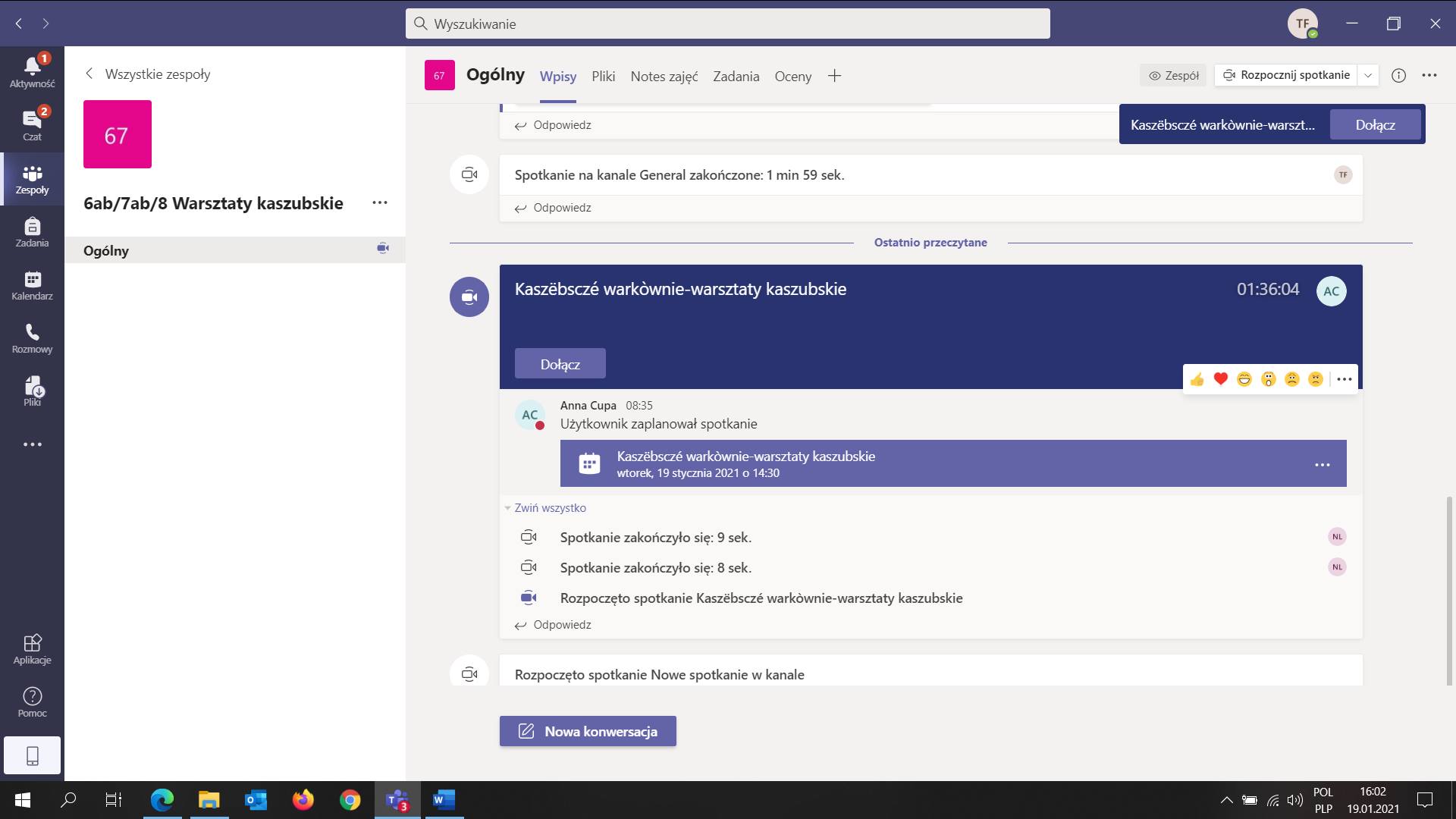Viewport: 1456px width, 819px height.
Task: React with thumbs up emoji
Action: (x=1197, y=379)
